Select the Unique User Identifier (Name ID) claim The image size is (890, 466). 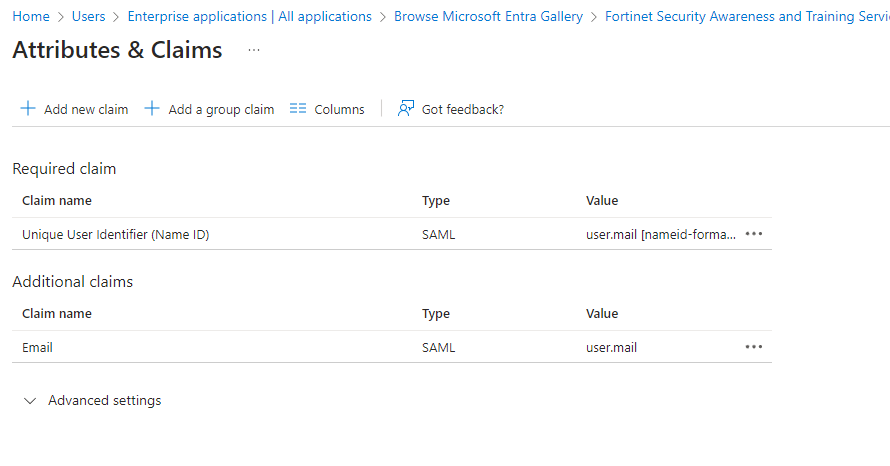pyautogui.click(x=115, y=235)
